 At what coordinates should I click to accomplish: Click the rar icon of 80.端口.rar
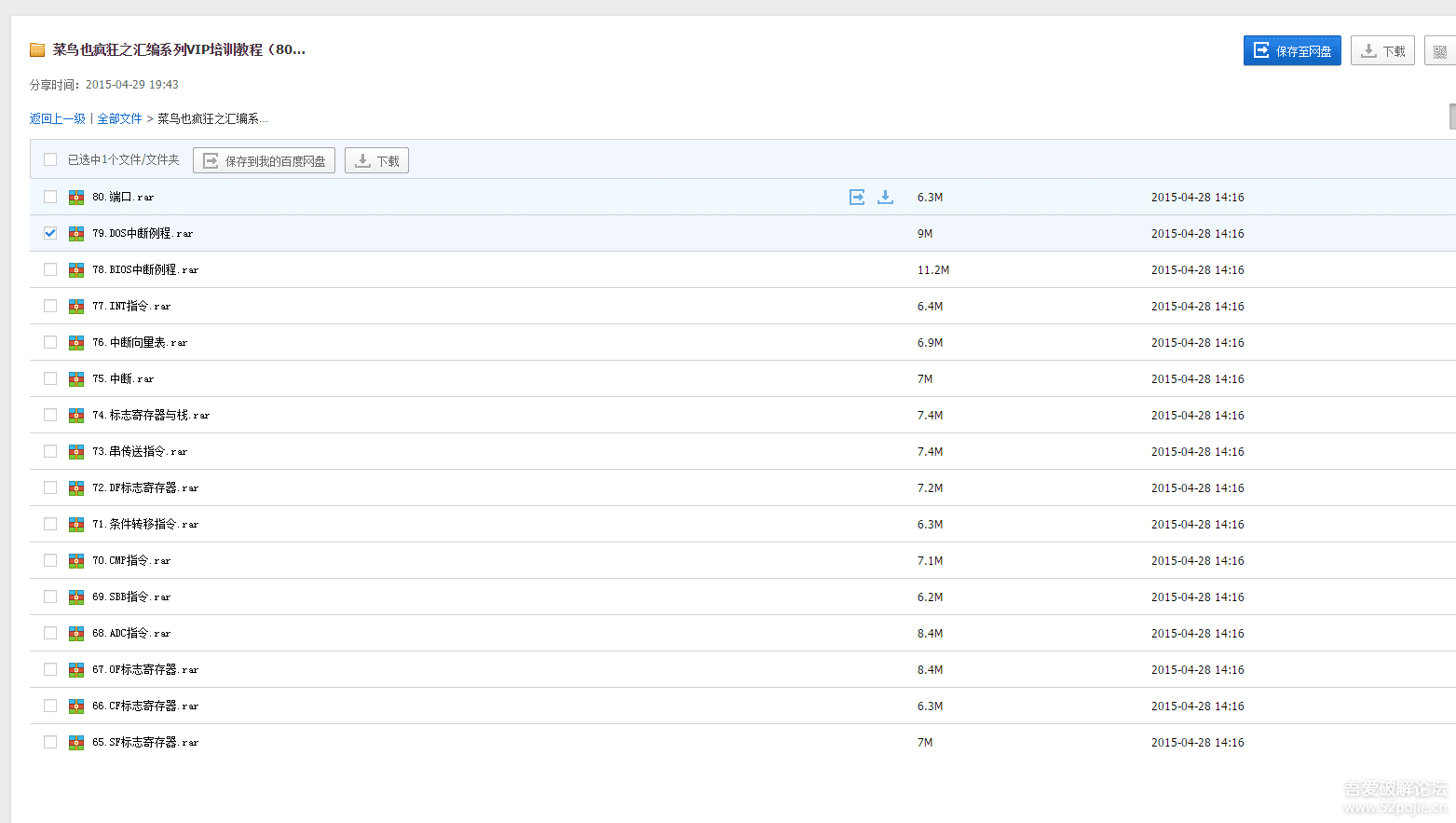(x=76, y=198)
